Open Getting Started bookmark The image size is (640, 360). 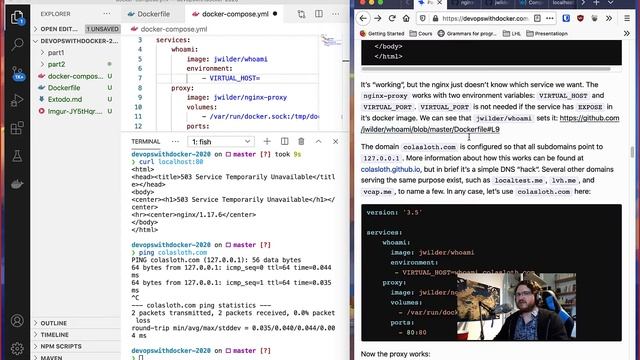click(x=382, y=33)
